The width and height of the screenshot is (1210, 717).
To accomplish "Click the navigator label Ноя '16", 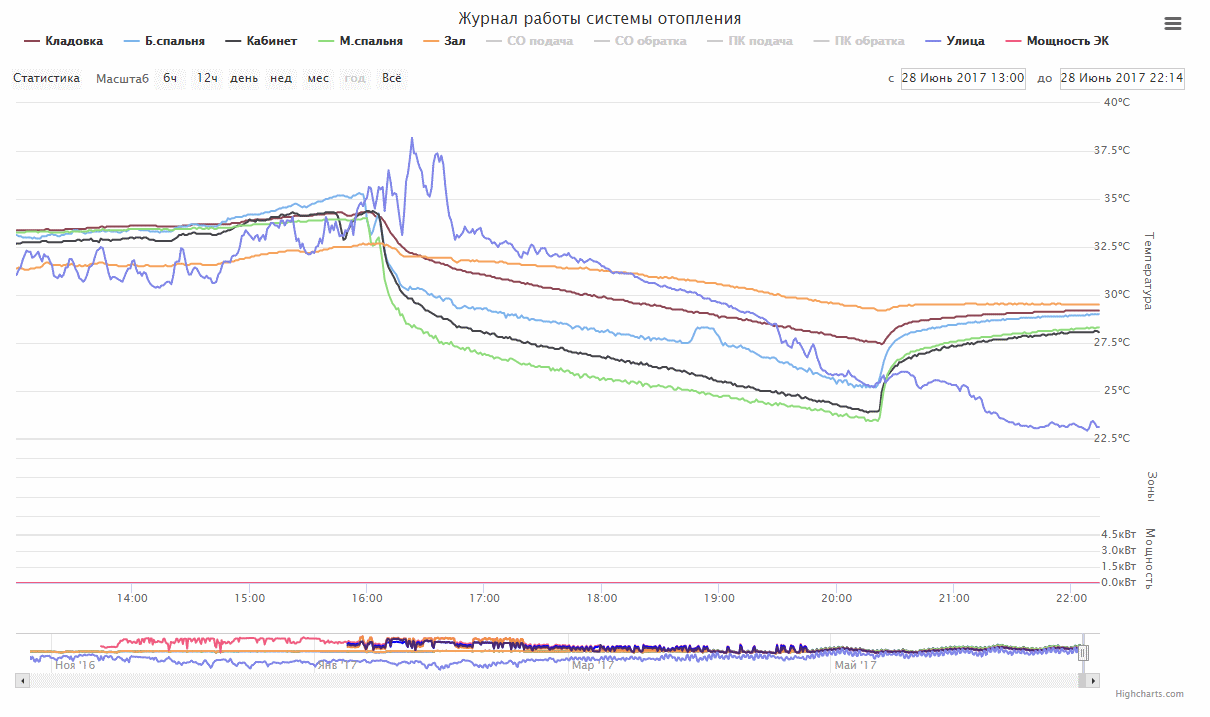I will [x=76, y=664].
